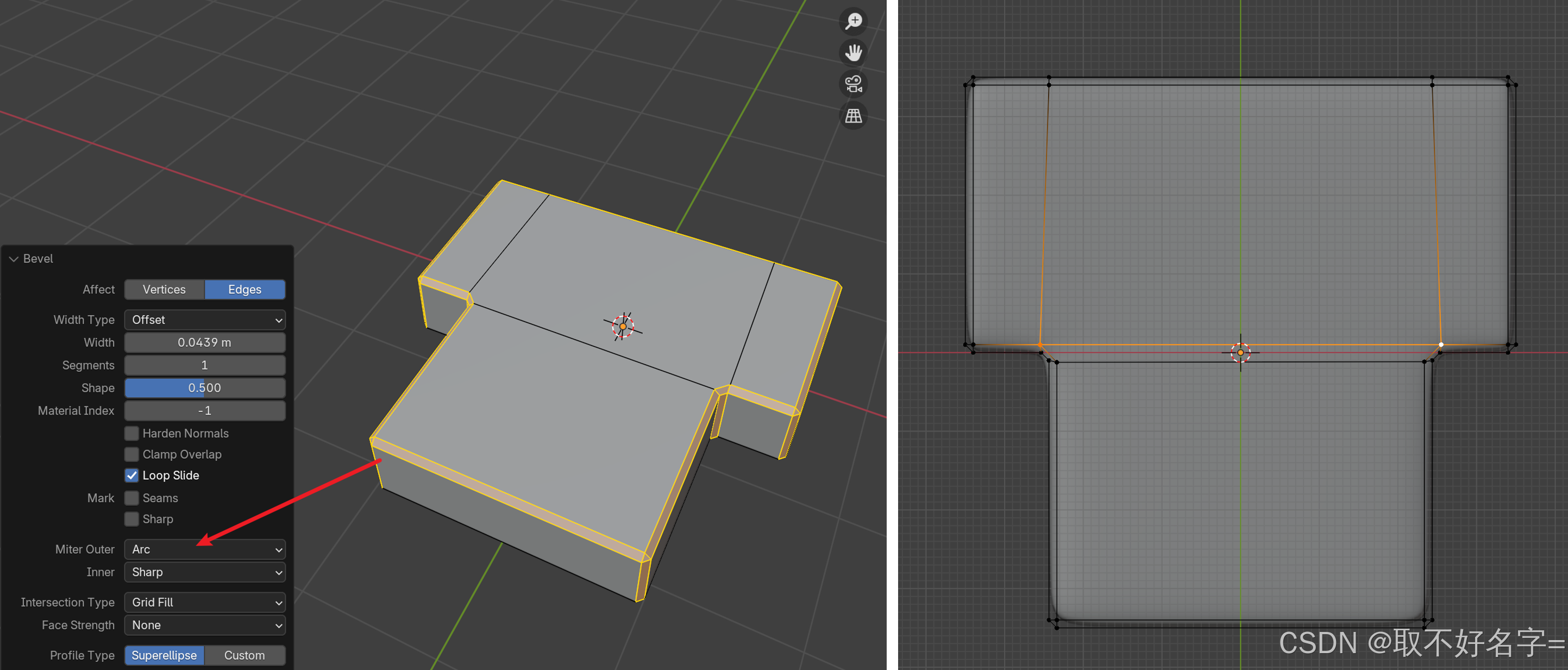The image size is (1568, 670).
Task: Click the zoom view magnifier icon
Action: tap(854, 21)
